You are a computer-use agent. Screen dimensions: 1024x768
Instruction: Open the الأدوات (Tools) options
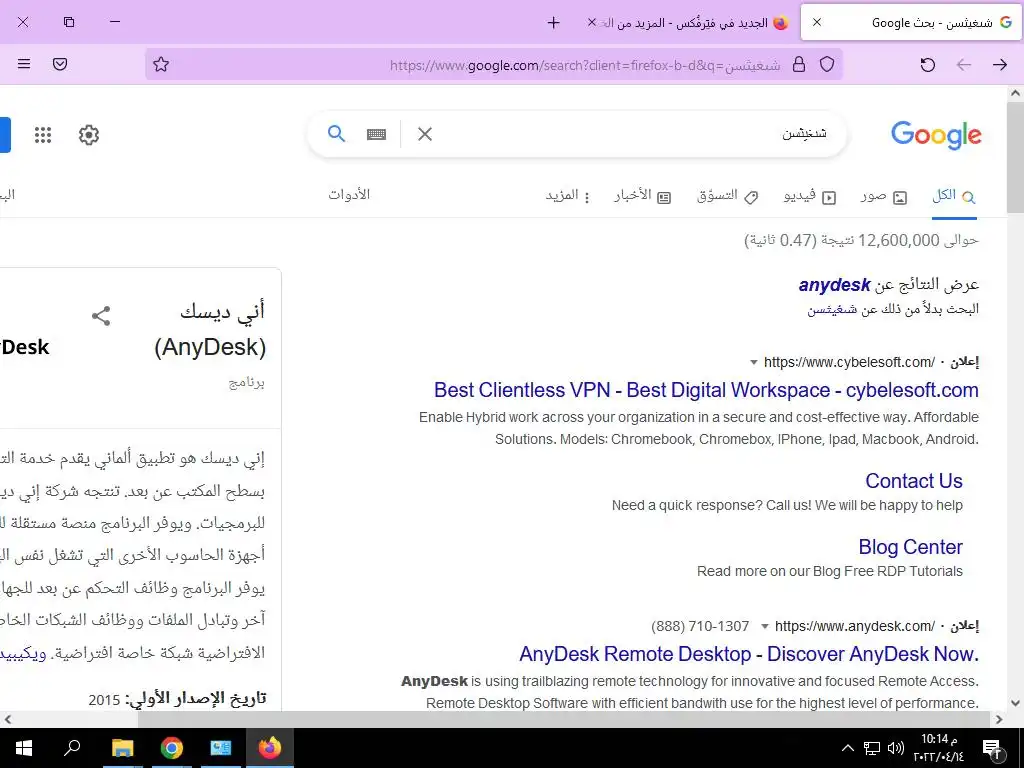[x=349, y=195]
